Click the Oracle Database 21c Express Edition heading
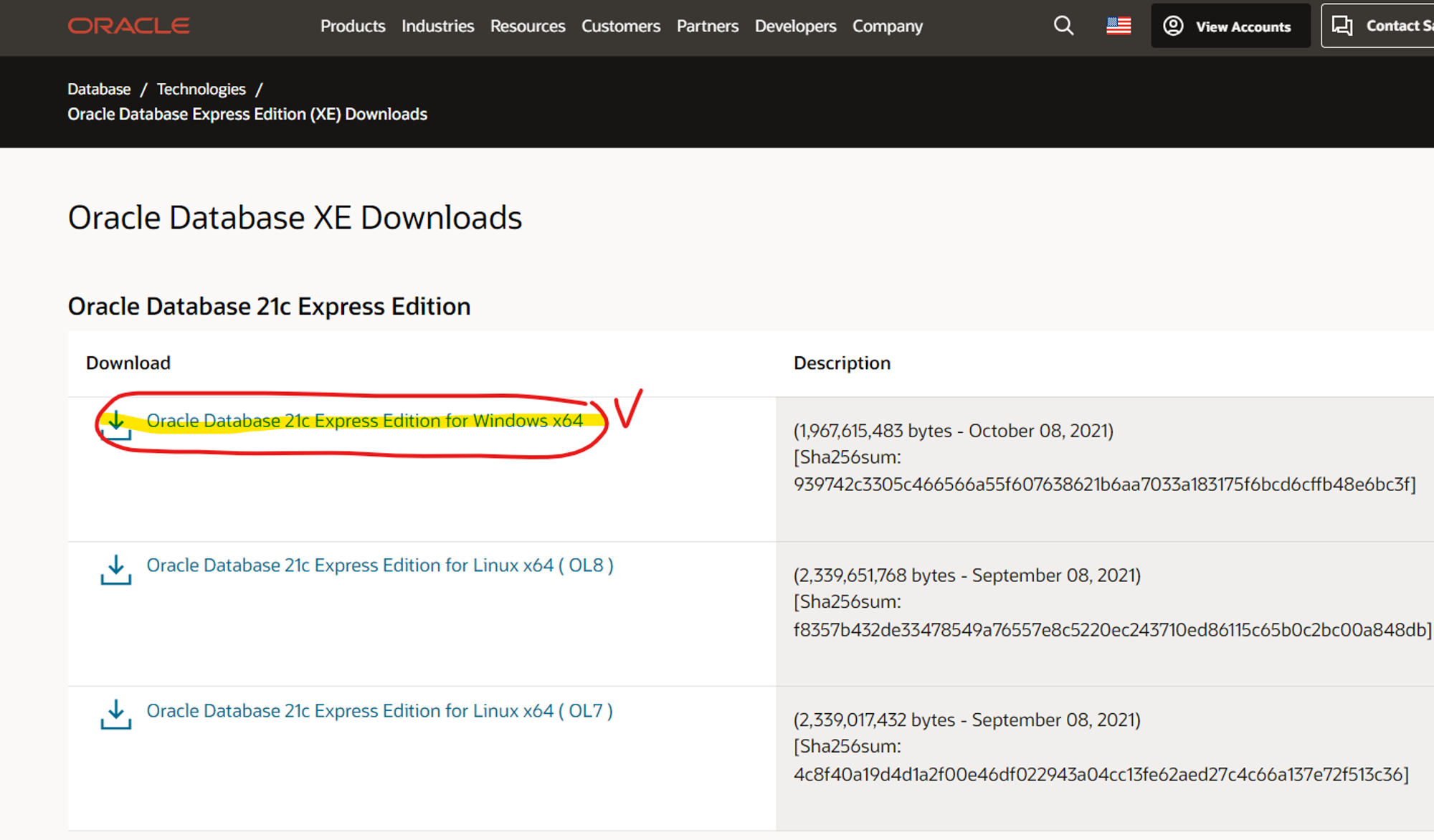 (269, 306)
